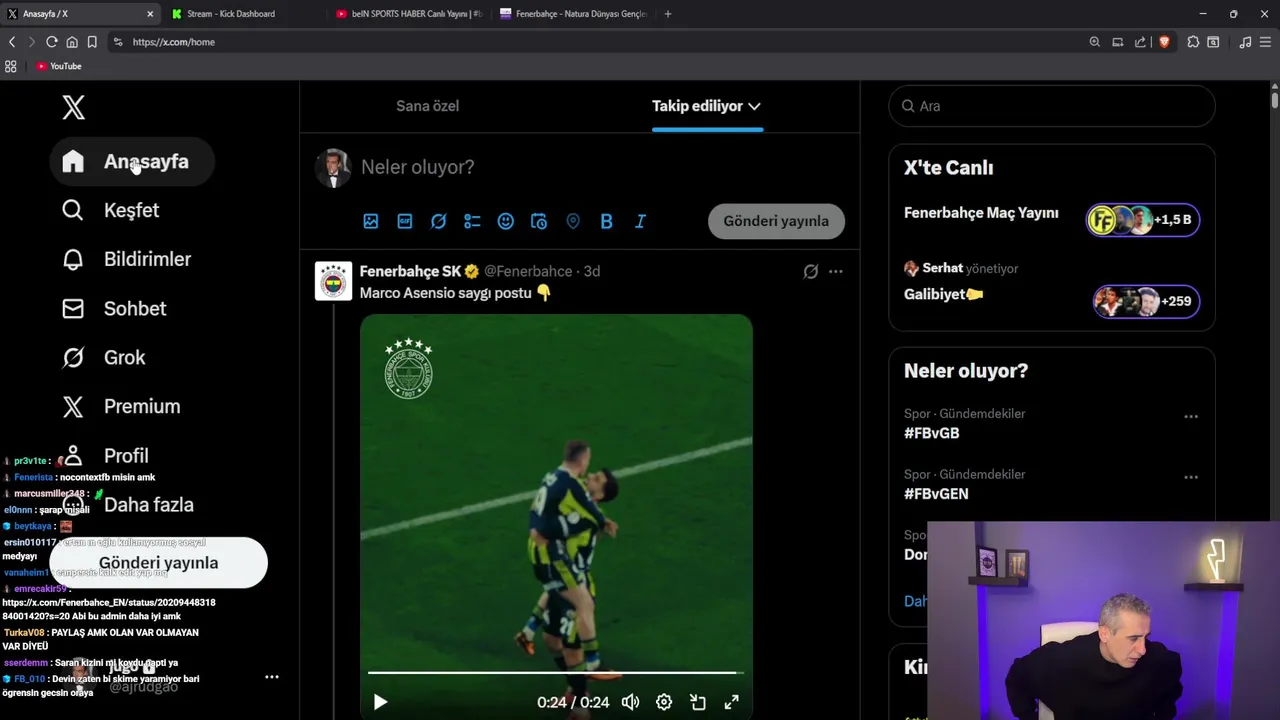Switch to Sana özel tab
The width and height of the screenshot is (1280, 720).
tap(427, 106)
